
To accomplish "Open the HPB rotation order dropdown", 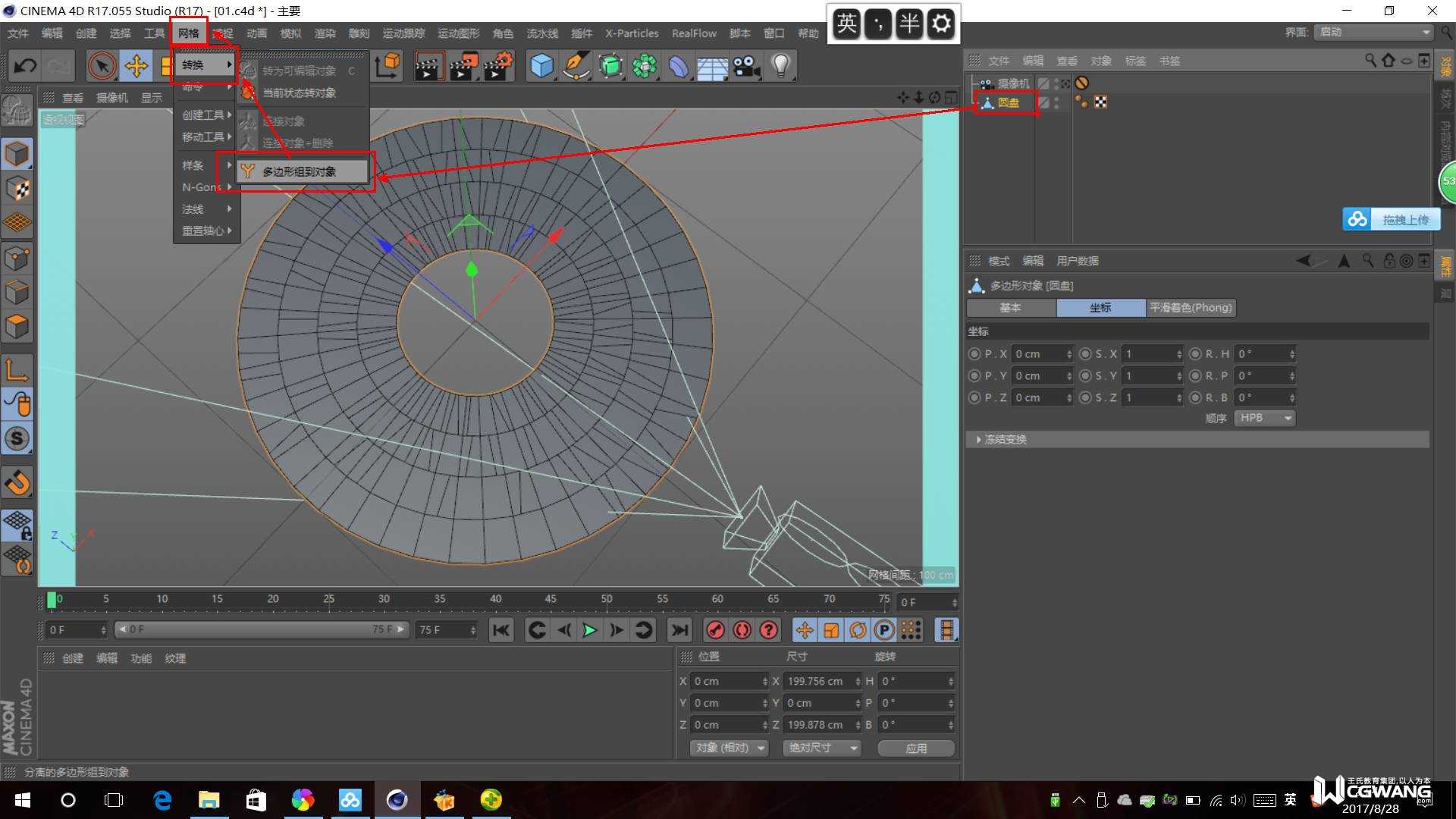I will coord(1265,418).
